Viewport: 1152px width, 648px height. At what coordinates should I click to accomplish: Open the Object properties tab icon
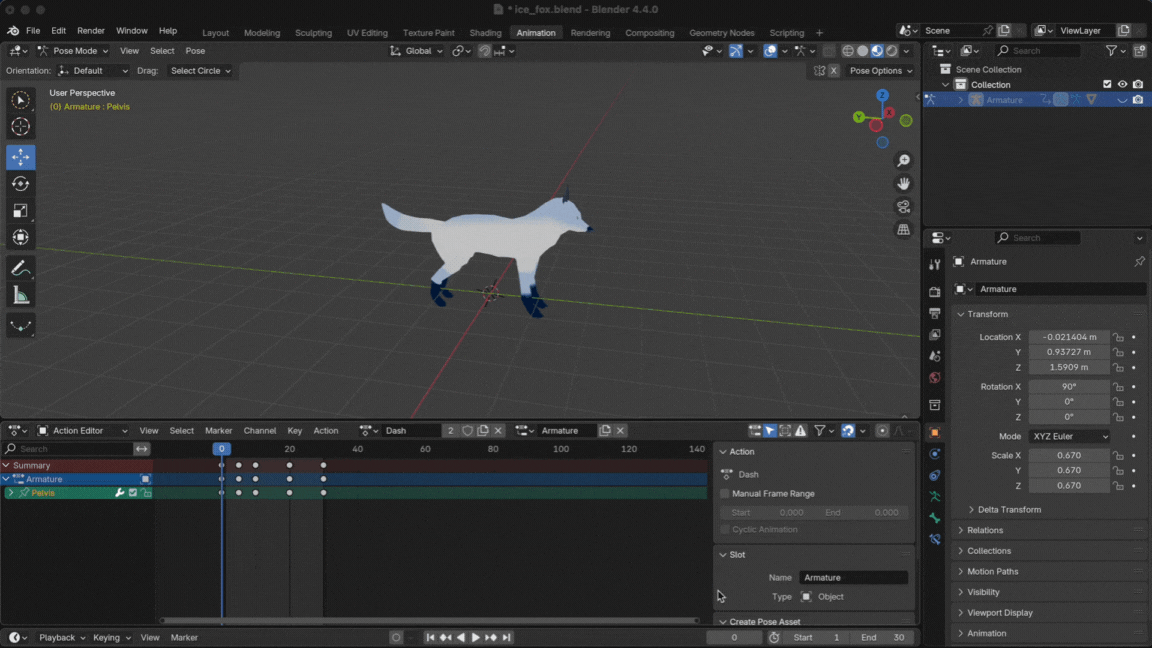pos(935,433)
